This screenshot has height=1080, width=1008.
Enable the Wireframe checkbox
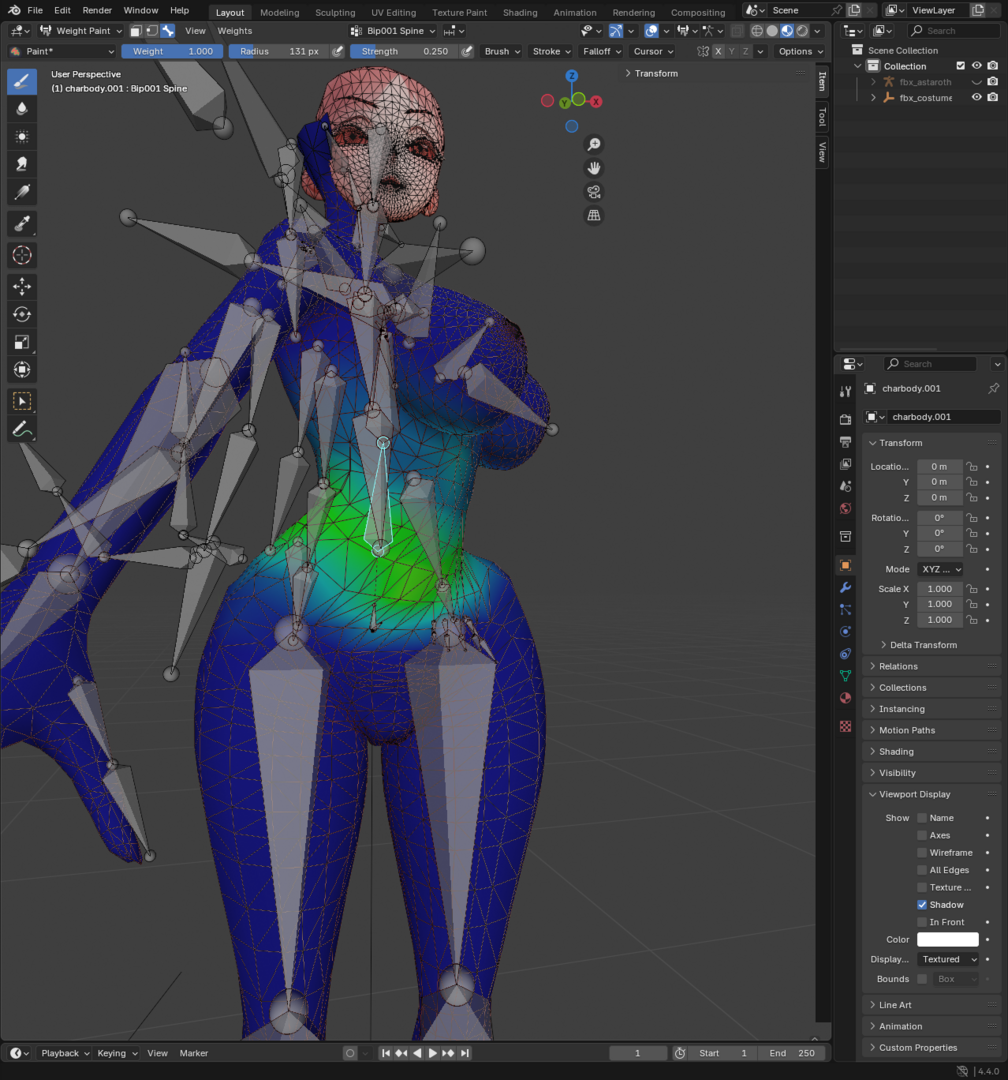(x=922, y=853)
